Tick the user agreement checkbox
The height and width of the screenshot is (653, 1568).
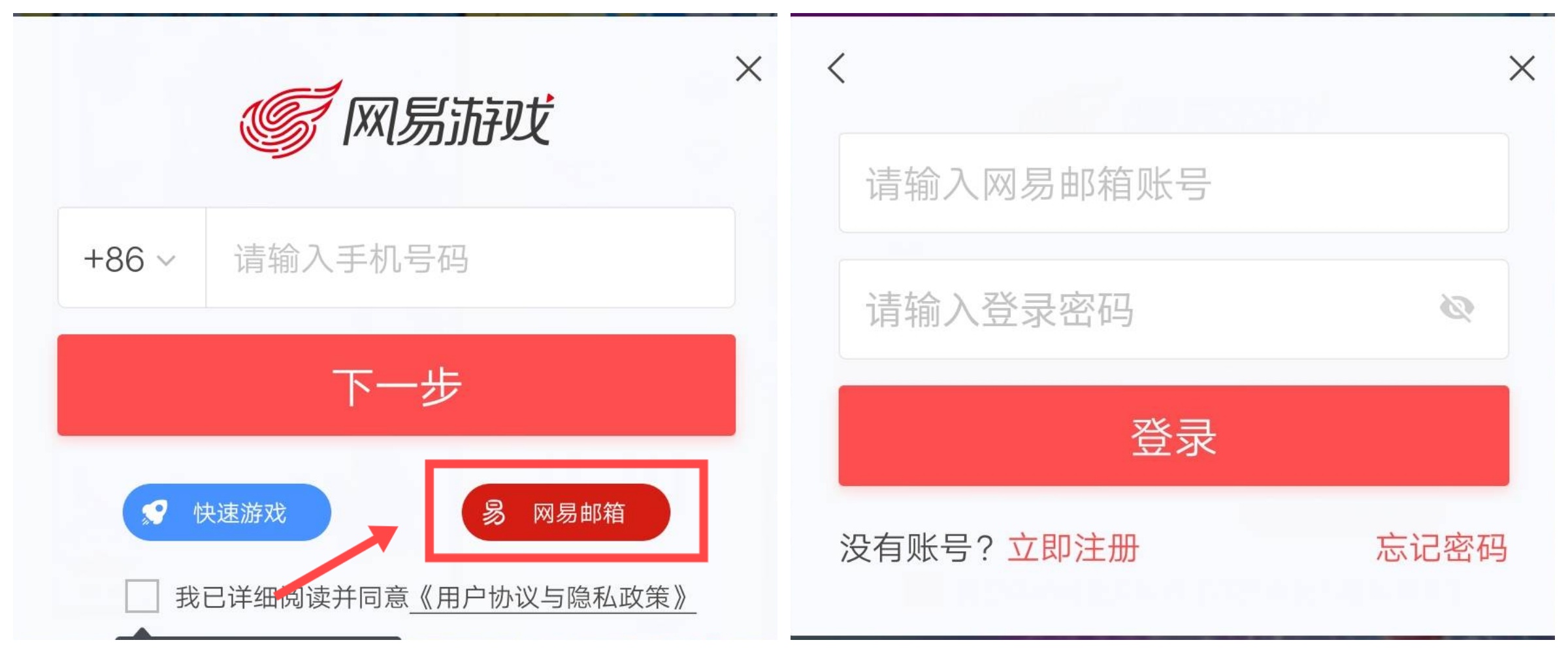[142, 596]
